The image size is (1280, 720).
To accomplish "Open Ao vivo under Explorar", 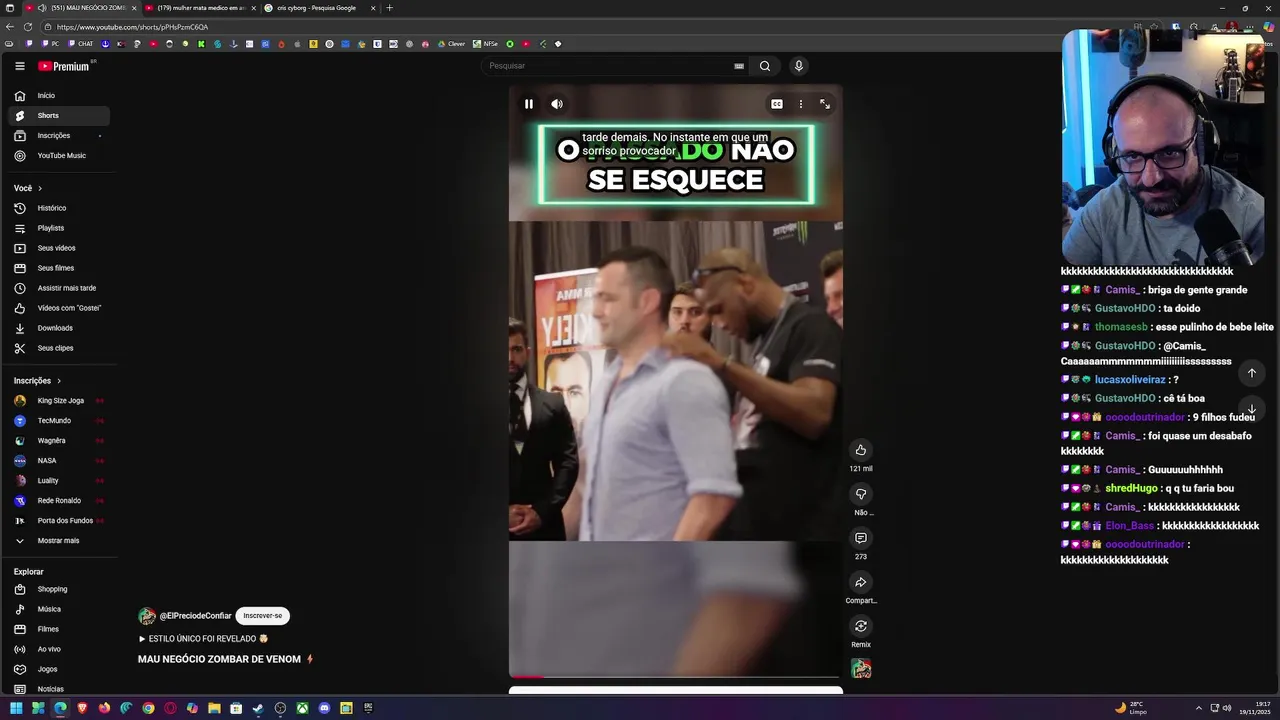I will click(x=59, y=649).
